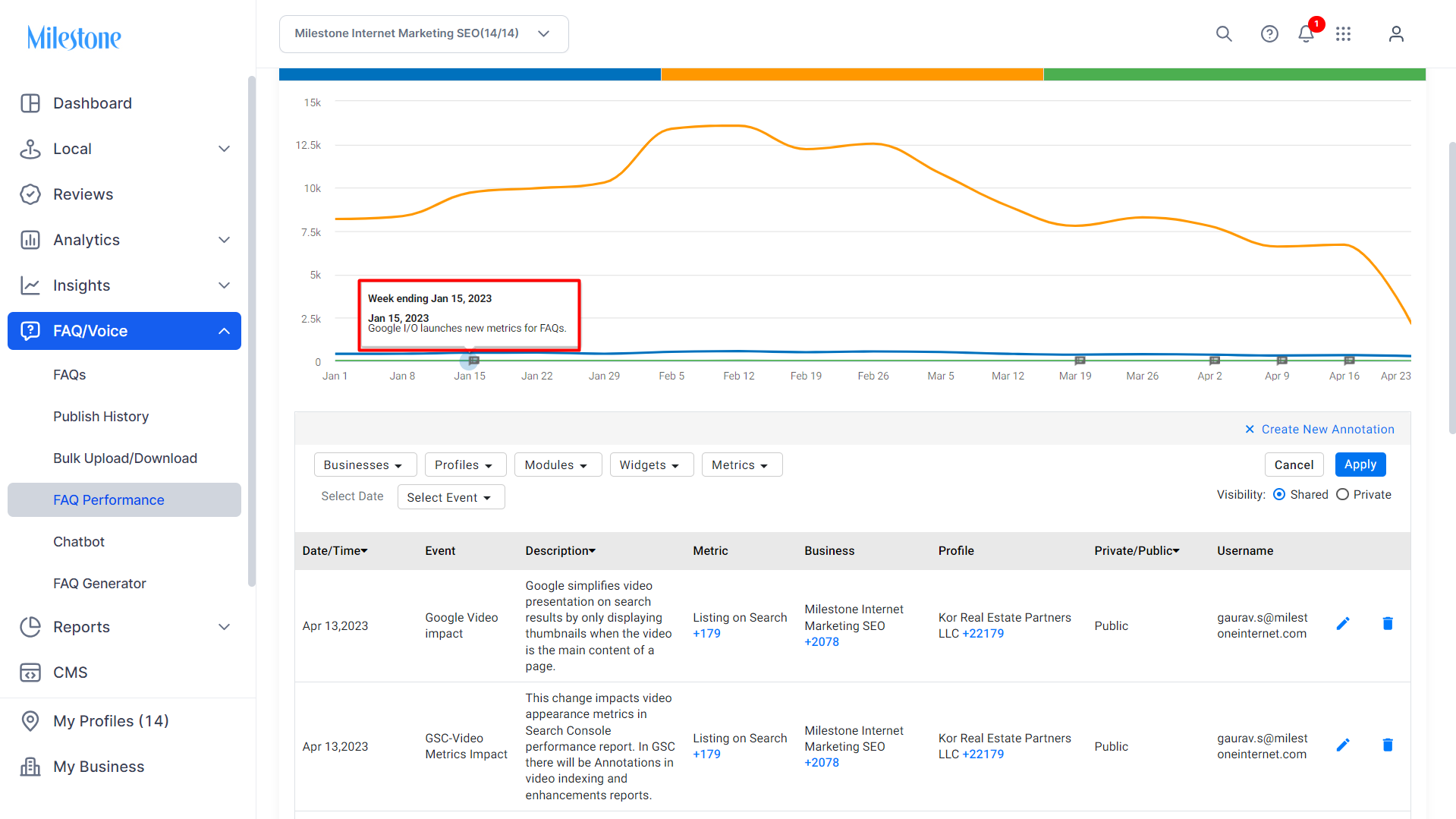Select the green chart series tab bar

tap(1234, 74)
